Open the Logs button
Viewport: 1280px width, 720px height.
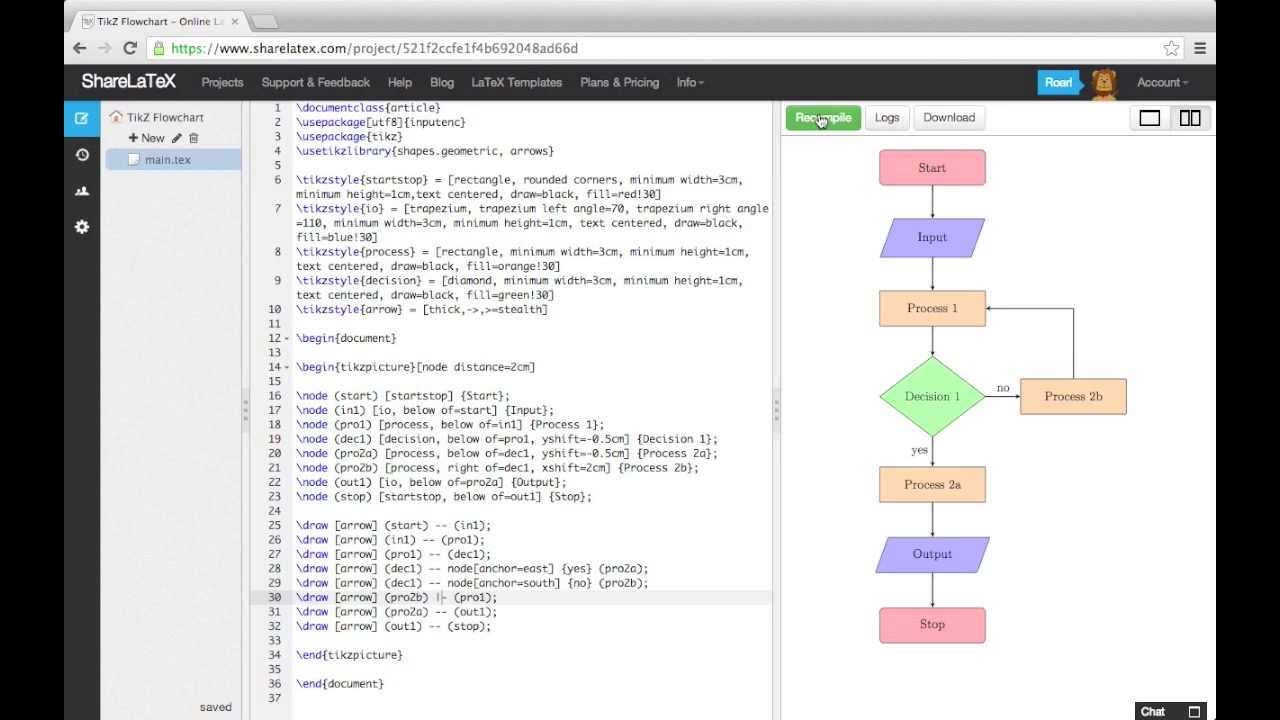[x=887, y=118]
